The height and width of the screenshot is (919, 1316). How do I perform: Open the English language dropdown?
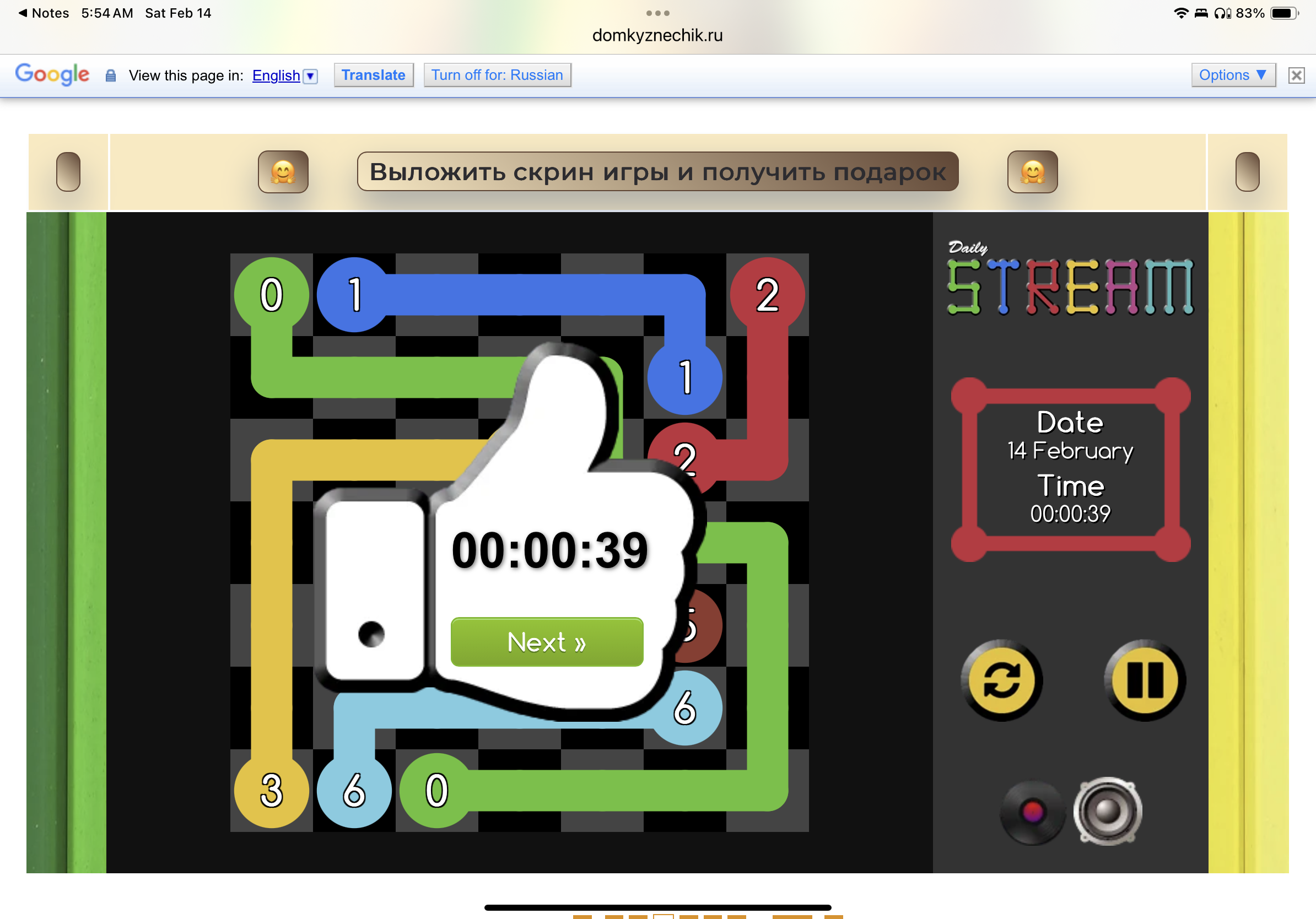[x=310, y=75]
